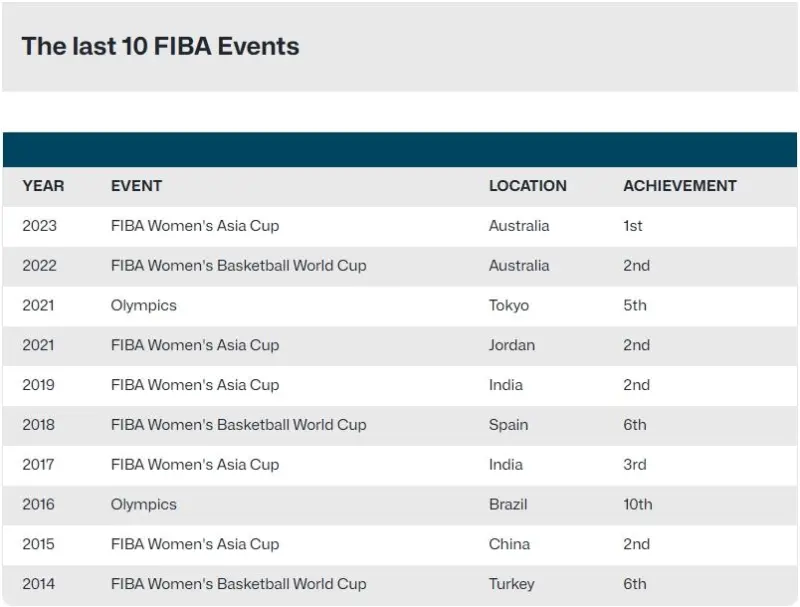Click the 2019 year cell

[39, 385]
